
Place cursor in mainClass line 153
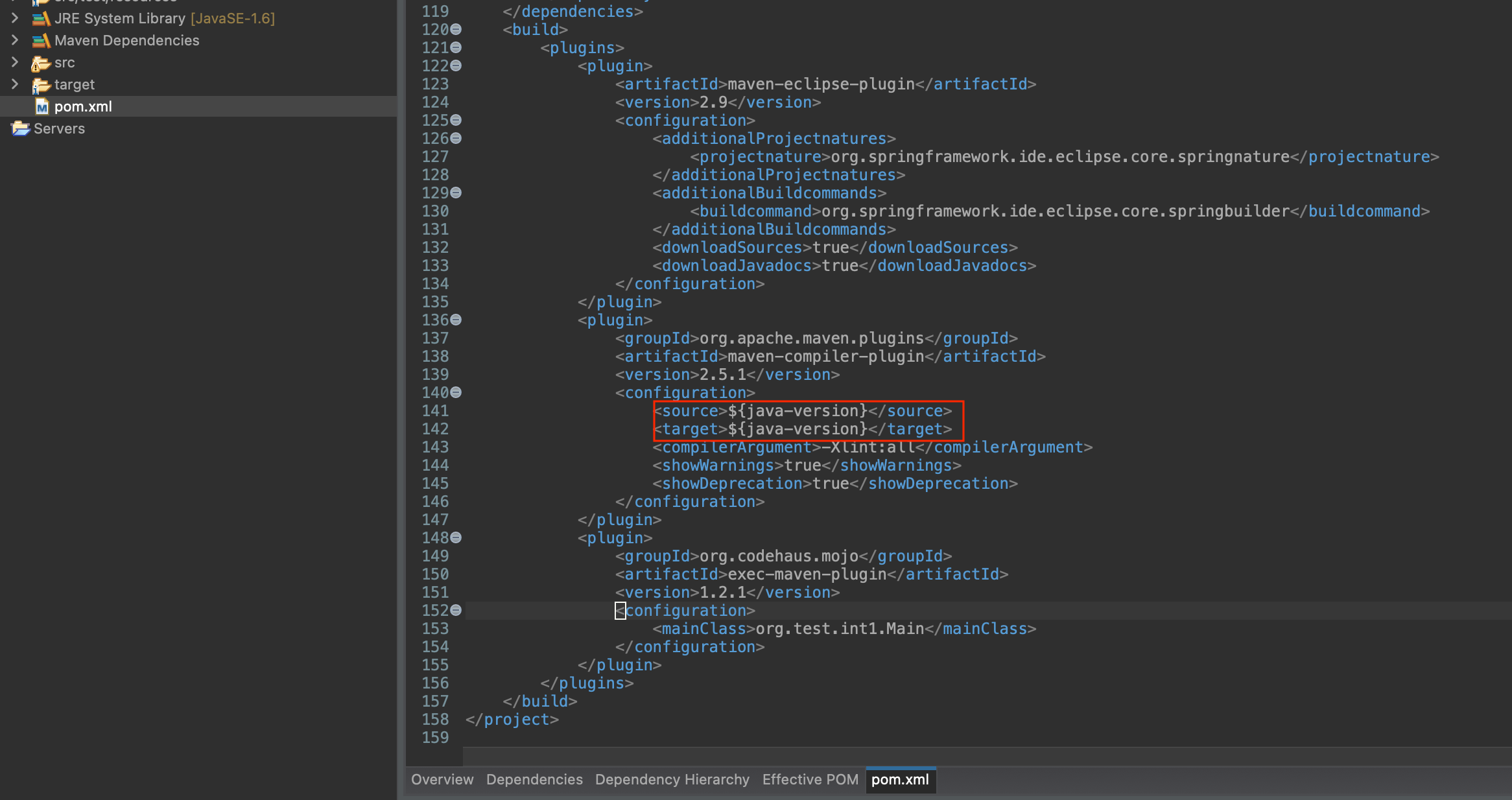click(840, 629)
